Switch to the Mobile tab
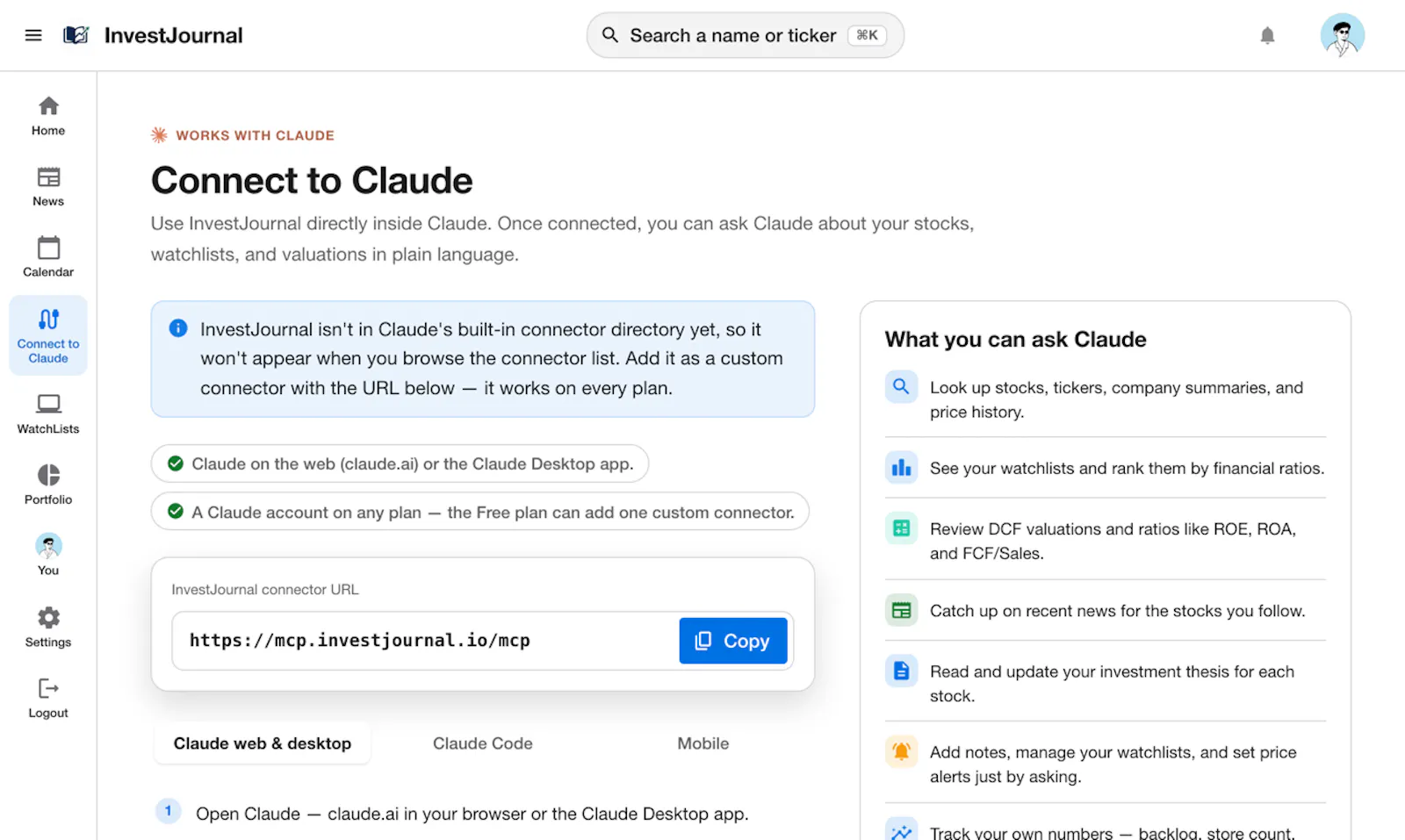 pos(703,743)
